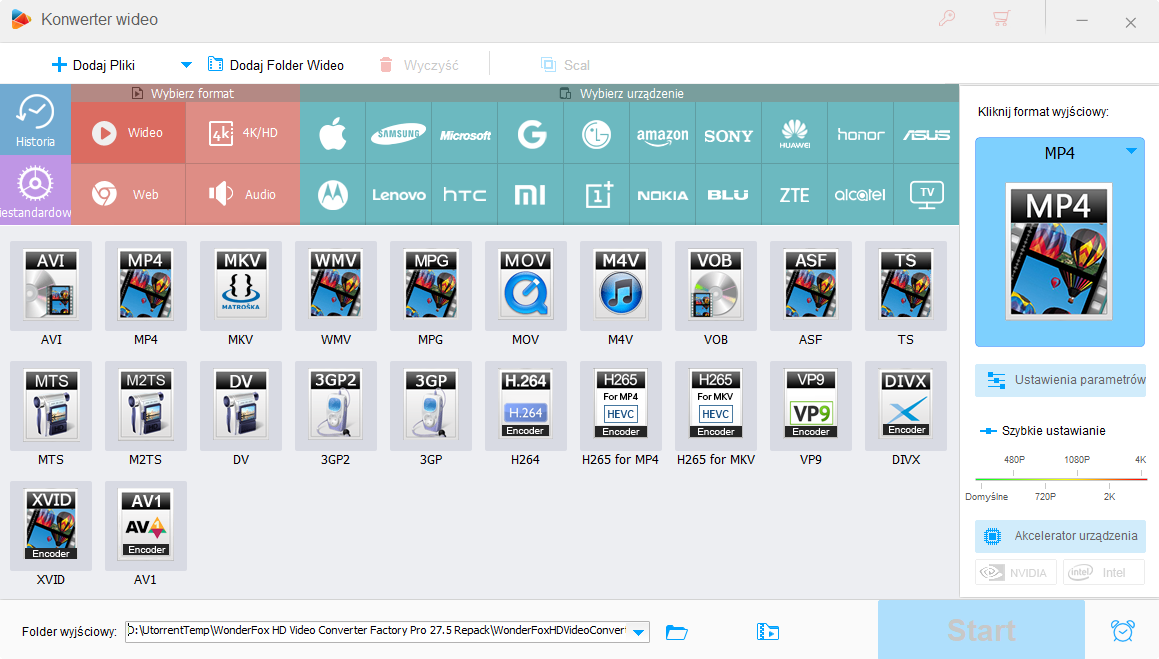Open the output format dropdown arrow

pyautogui.click(x=1131, y=151)
